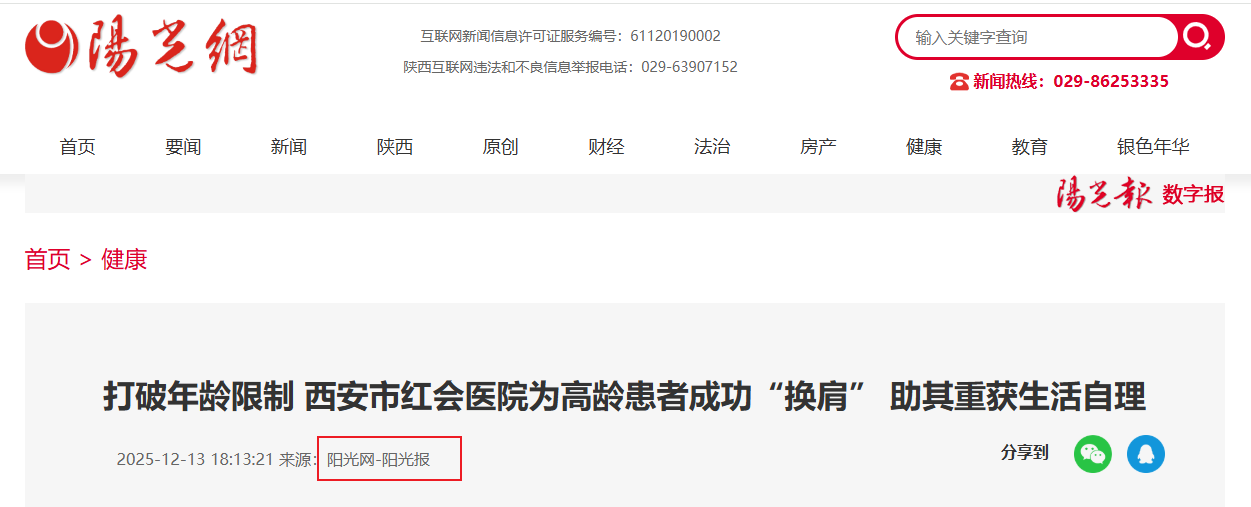Click the red telephone hotline icon
The height and width of the screenshot is (507, 1251).
click(958, 81)
